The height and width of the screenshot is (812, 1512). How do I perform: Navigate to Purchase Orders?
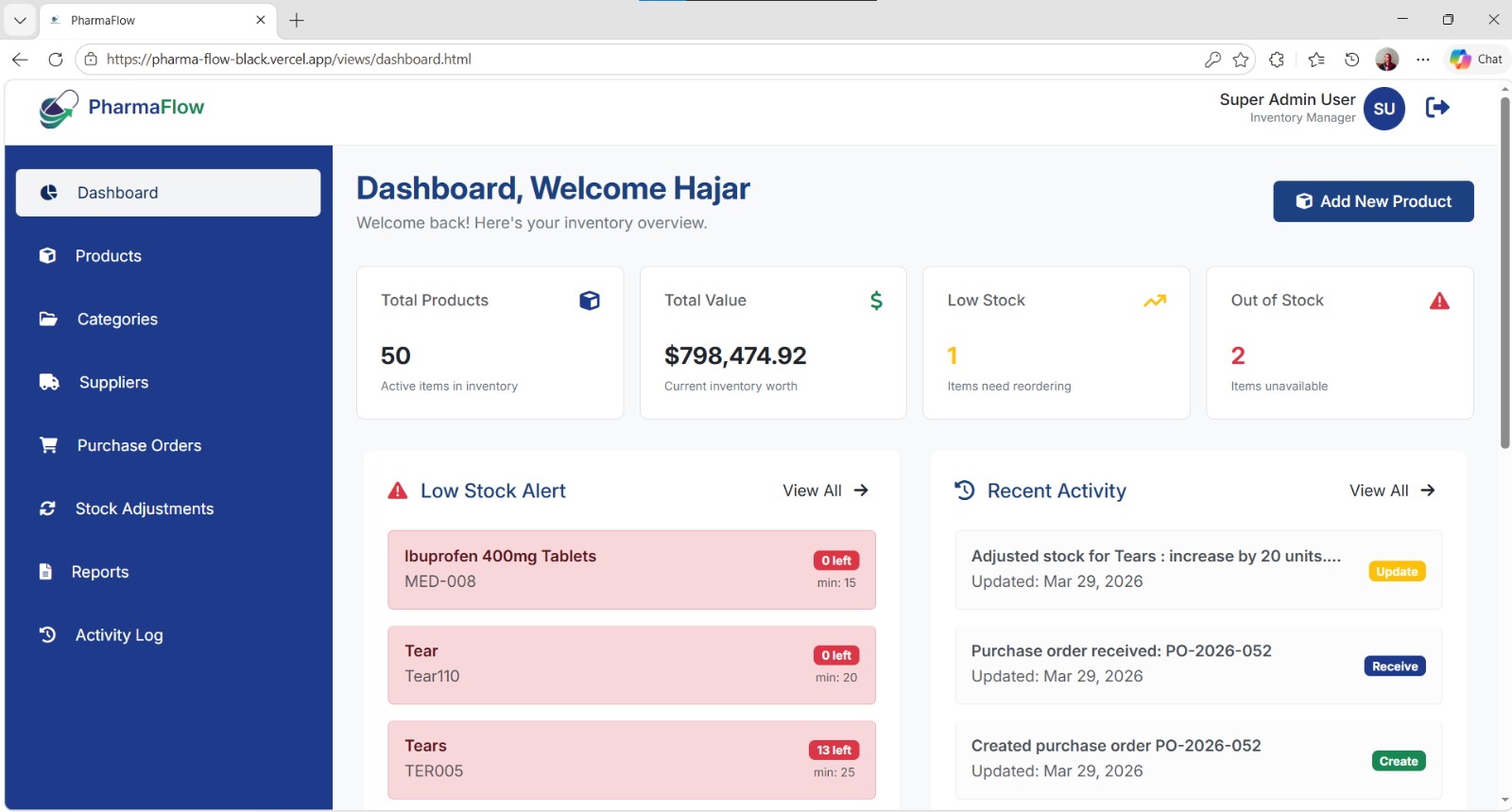point(168,446)
